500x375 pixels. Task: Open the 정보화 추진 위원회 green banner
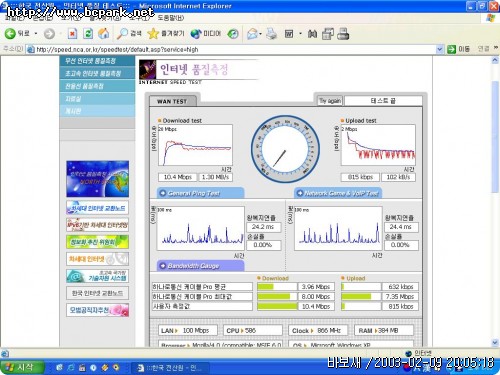click(x=97, y=242)
